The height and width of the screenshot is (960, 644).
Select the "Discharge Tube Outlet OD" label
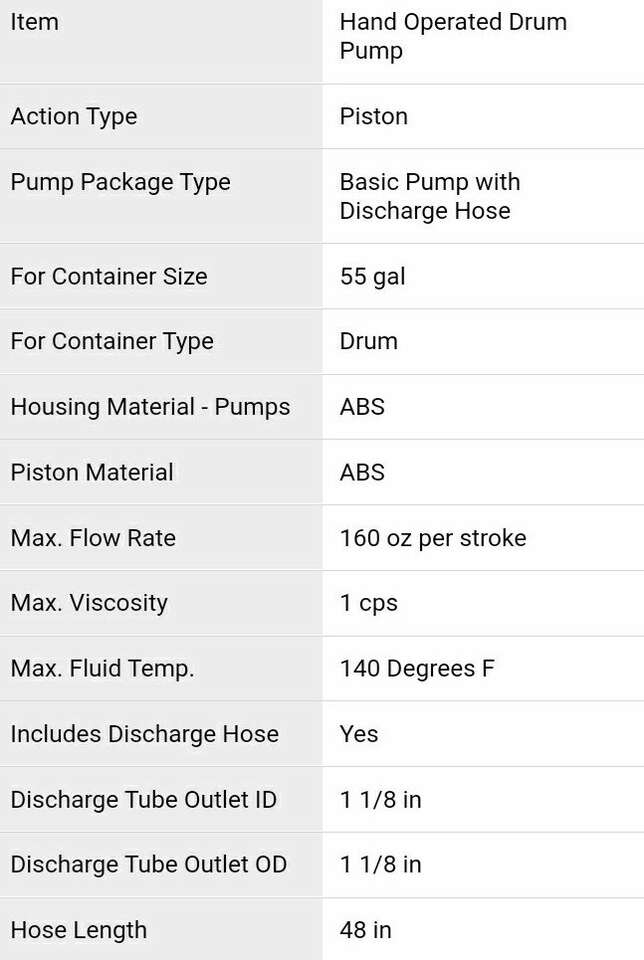[x=148, y=864]
